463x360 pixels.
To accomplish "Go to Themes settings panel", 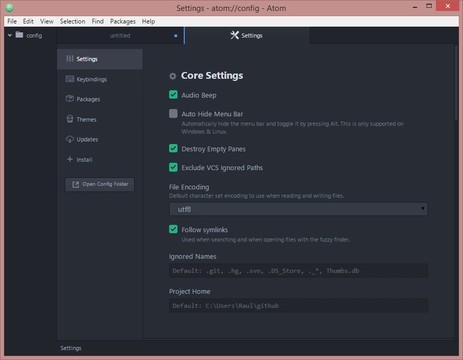I will click(100, 119).
